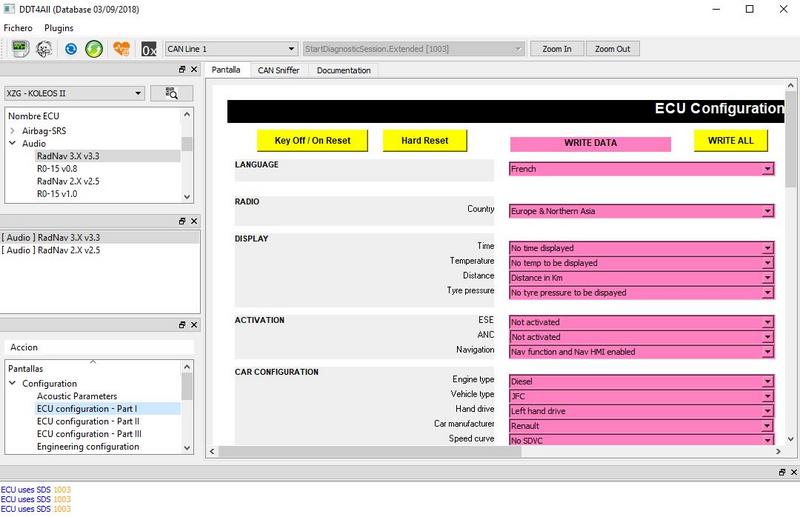Expand the Airbag-SRS tree node
The image size is (800, 517).
click(13, 131)
